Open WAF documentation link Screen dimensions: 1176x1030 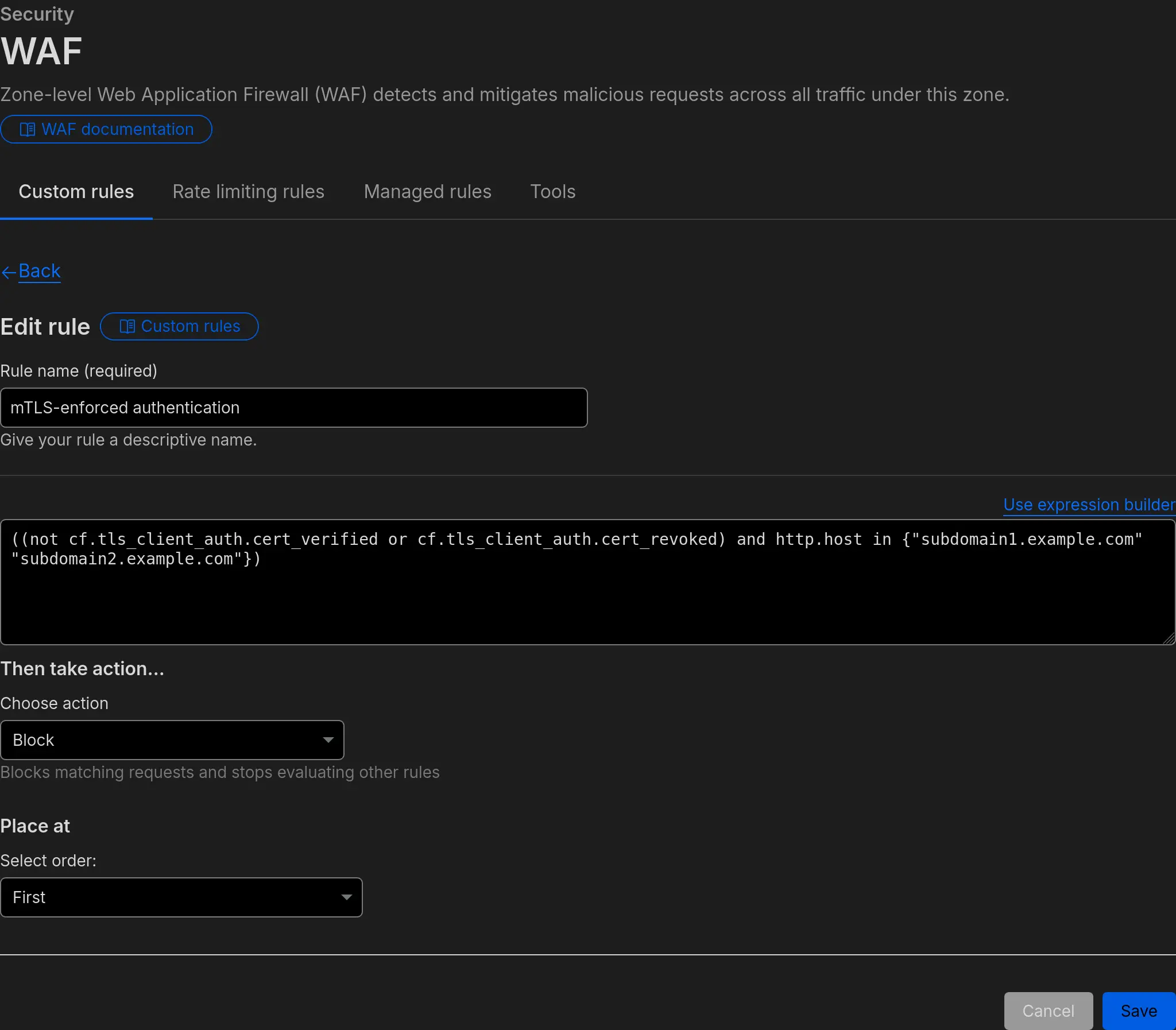117,129
